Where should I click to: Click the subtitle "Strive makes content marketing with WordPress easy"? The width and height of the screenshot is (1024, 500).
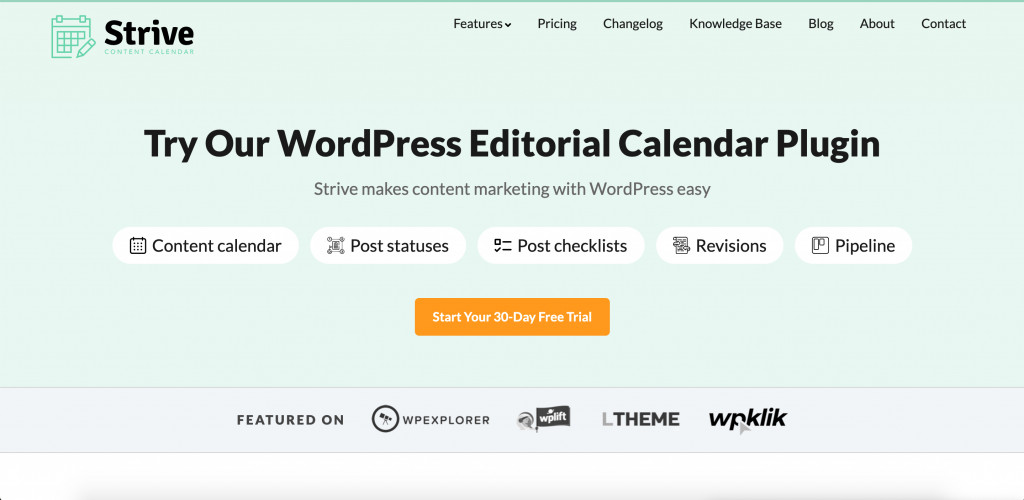click(512, 189)
